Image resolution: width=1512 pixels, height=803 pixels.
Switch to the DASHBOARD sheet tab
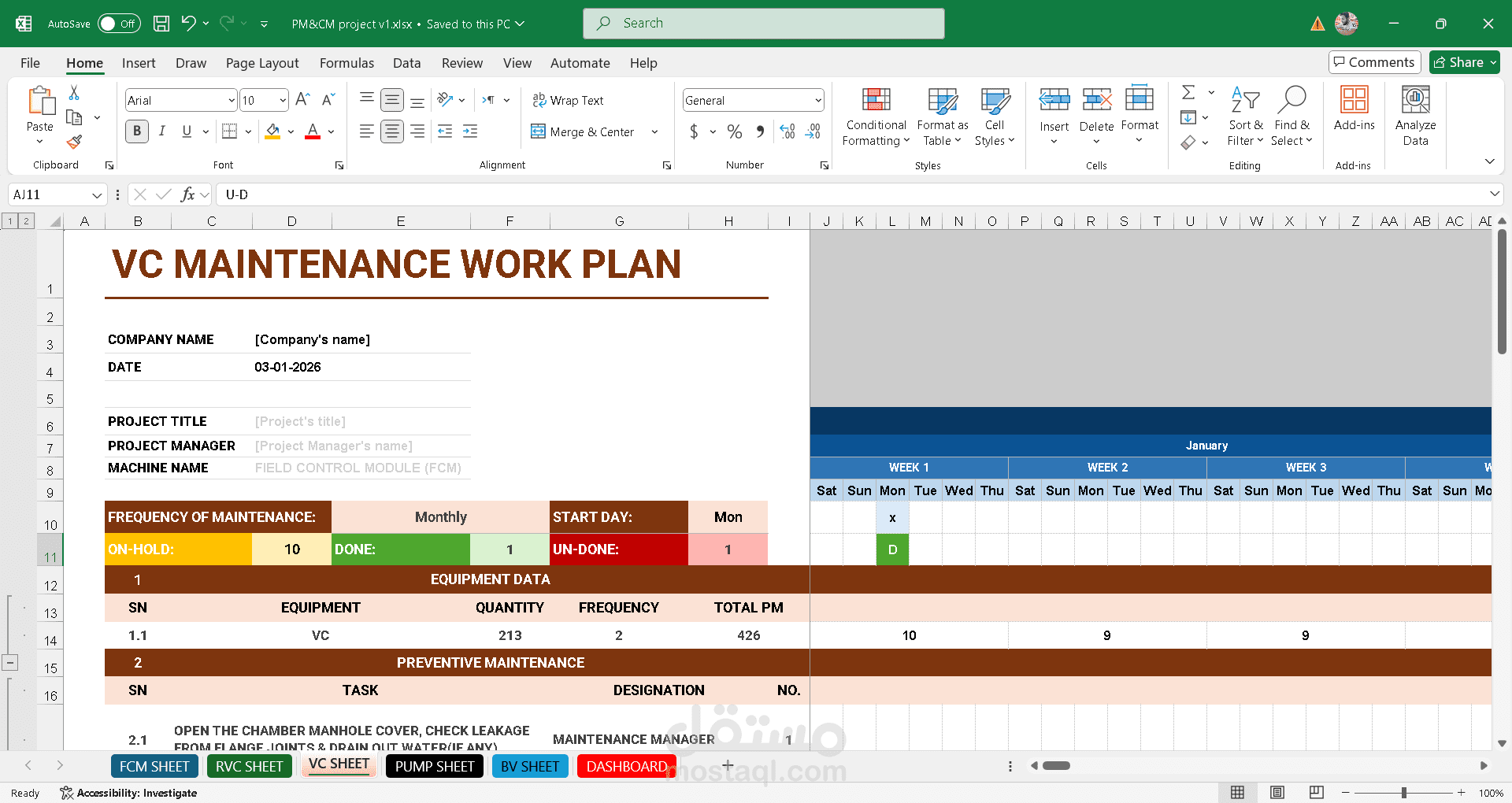click(x=626, y=766)
